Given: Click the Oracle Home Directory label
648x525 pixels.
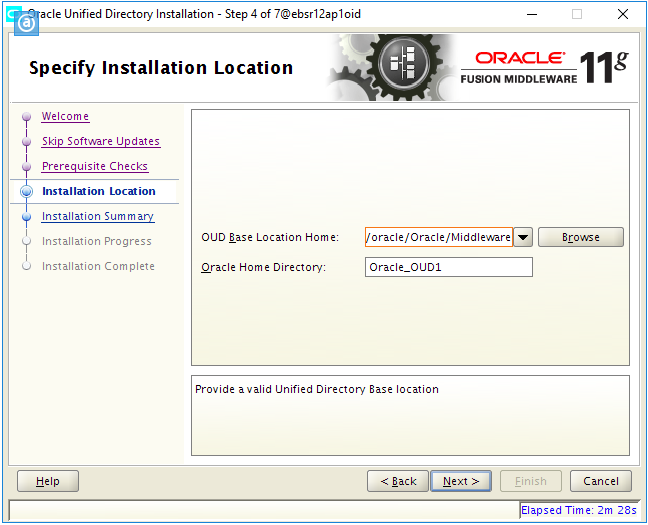Looking at the screenshot, I should point(264,267).
